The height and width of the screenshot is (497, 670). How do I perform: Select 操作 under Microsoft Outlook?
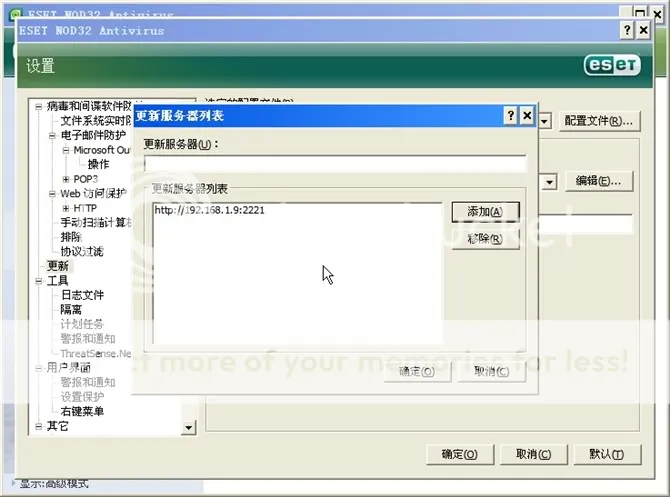click(98, 164)
